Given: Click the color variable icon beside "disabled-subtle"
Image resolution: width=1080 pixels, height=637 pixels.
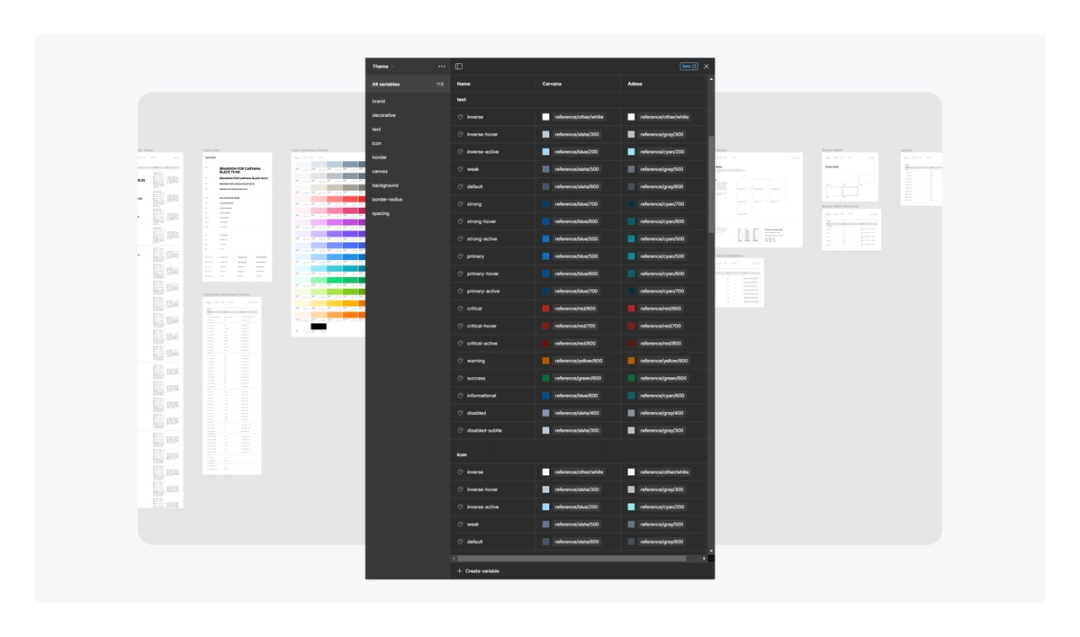Looking at the screenshot, I should (460, 430).
